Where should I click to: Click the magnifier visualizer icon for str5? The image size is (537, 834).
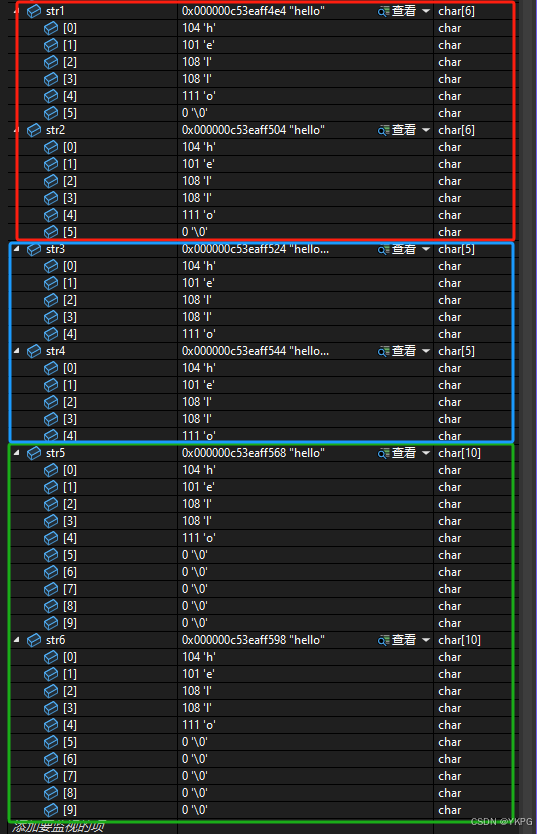(383, 454)
